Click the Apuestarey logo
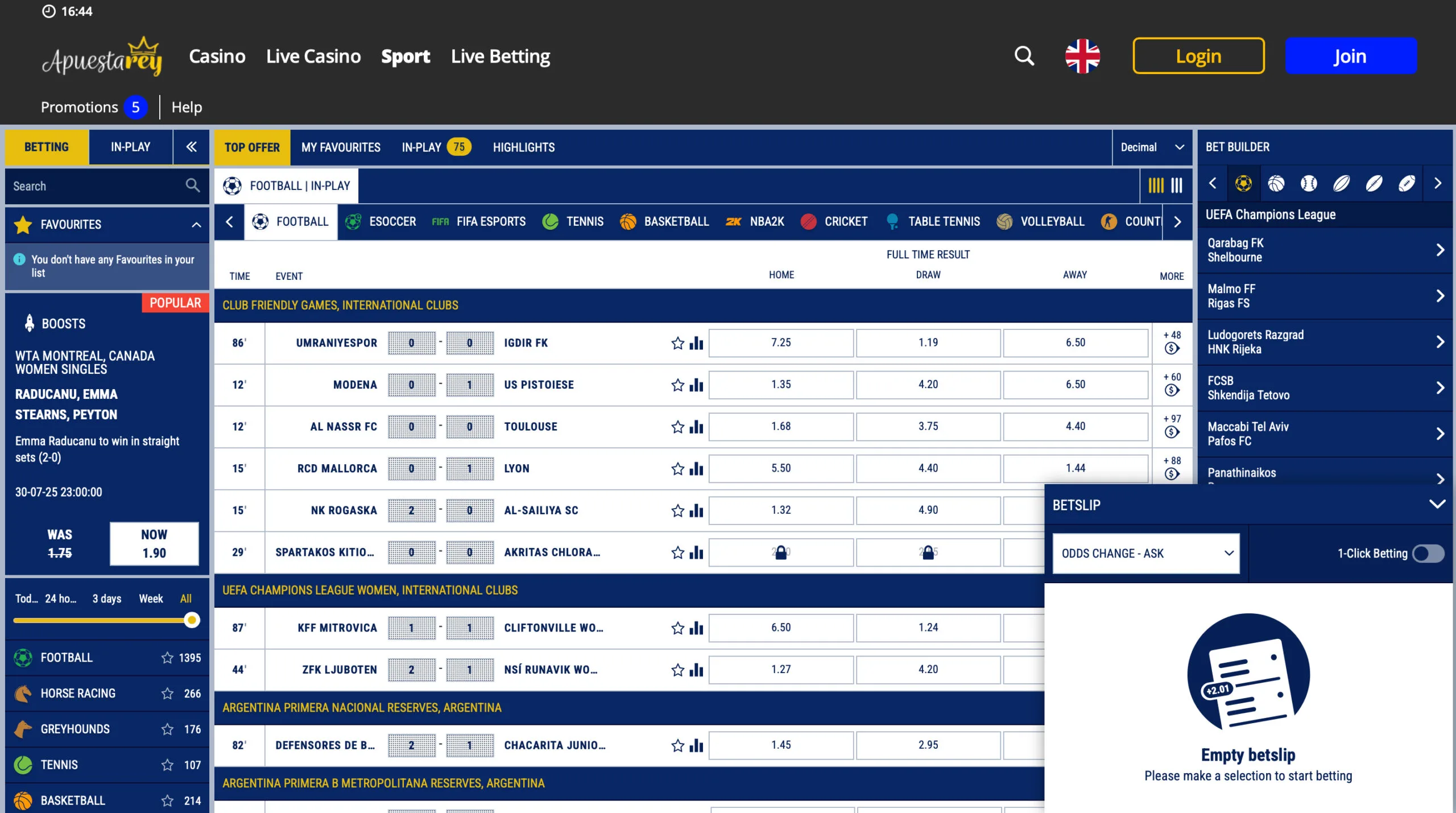Screen dimensions: 1456x813 102,57
